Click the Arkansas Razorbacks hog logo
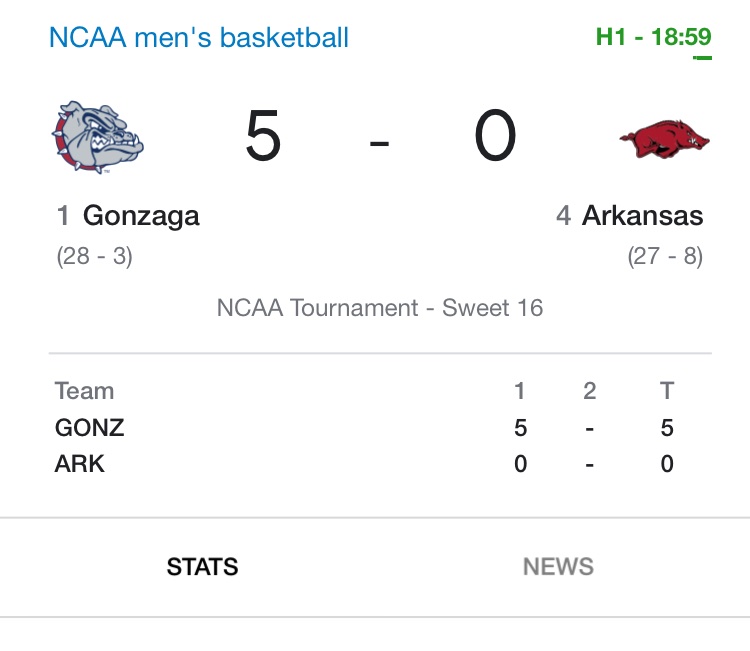 pos(663,139)
